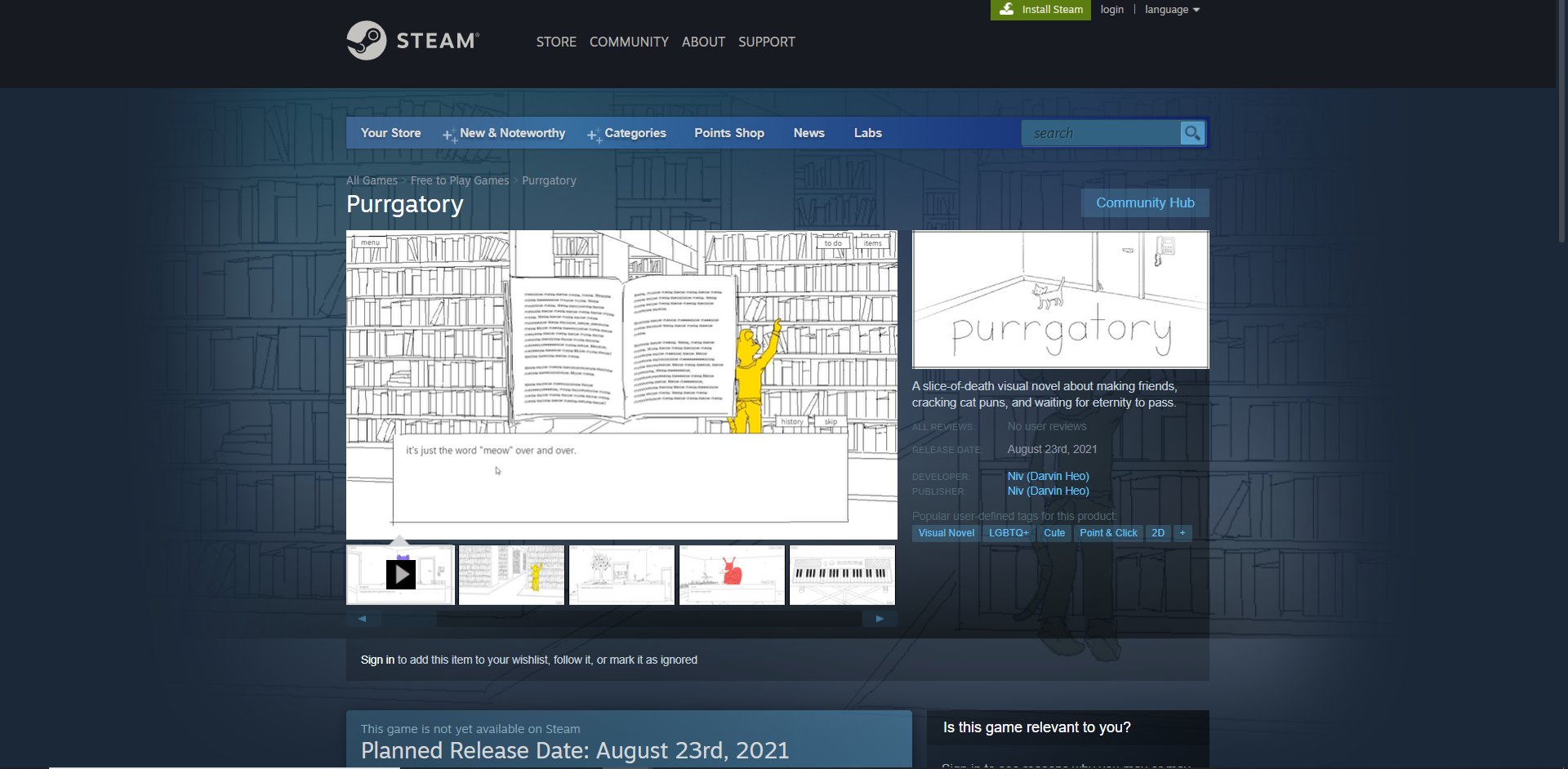Click in the store search field

1101,133
